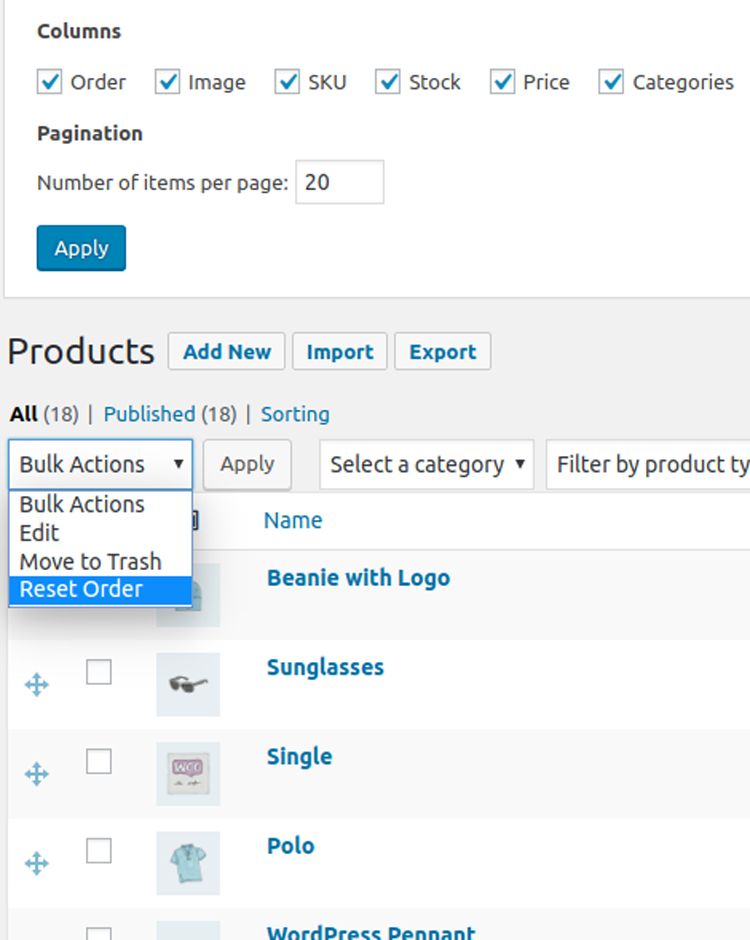This screenshot has width=750, height=940.
Task: Collapse the Bulk Actions dropdown
Action: click(101, 465)
